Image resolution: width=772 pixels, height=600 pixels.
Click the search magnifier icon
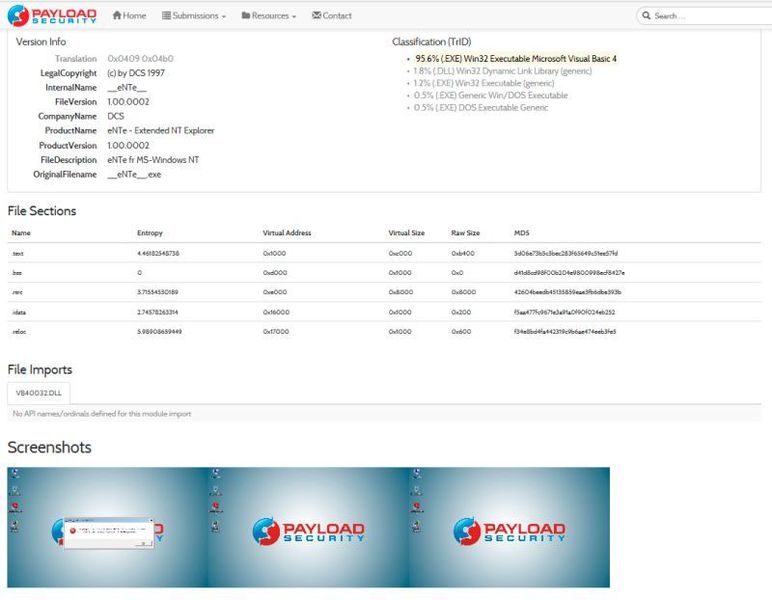pyautogui.click(x=646, y=16)
